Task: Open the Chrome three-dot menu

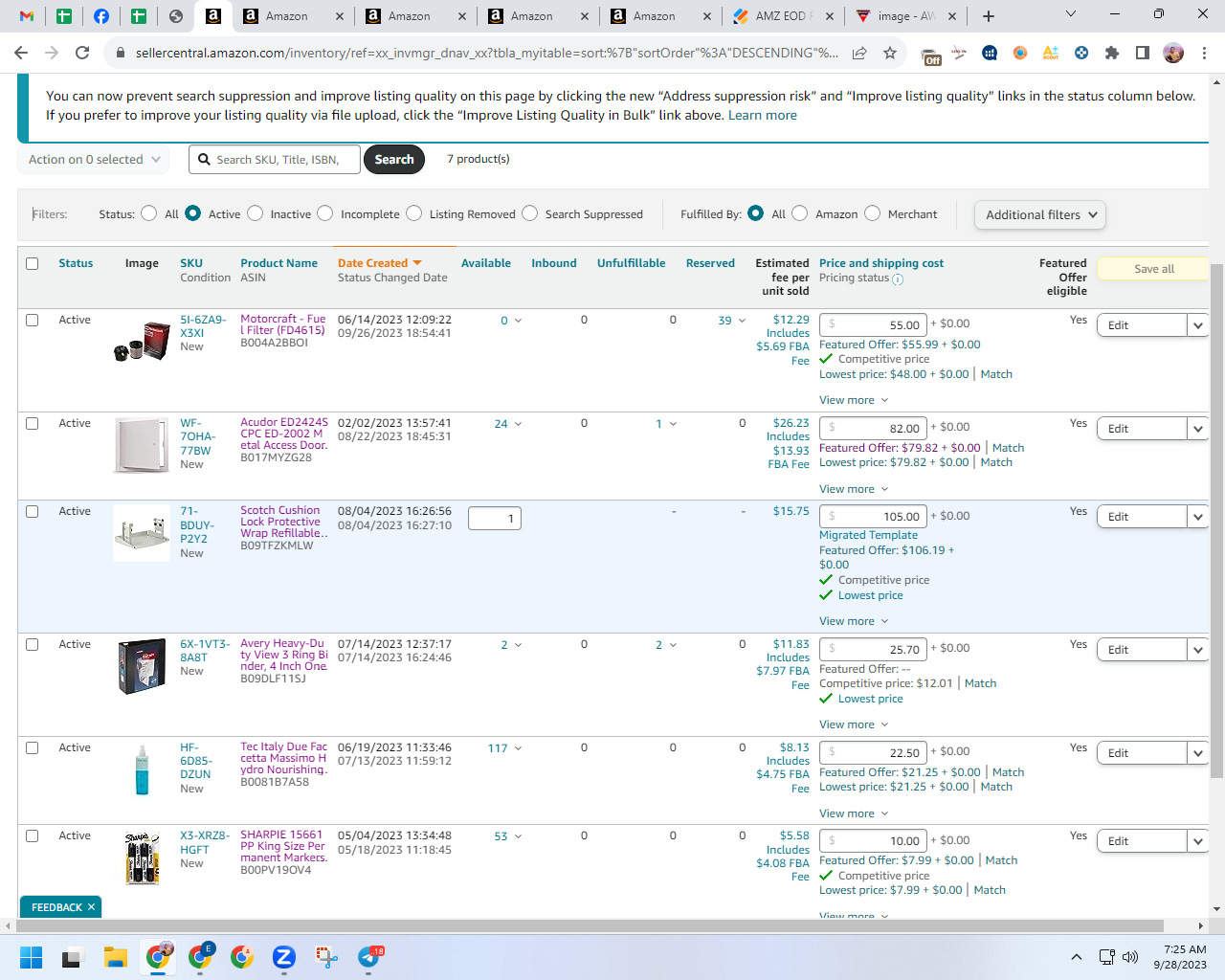Action: click(1205, 53)
